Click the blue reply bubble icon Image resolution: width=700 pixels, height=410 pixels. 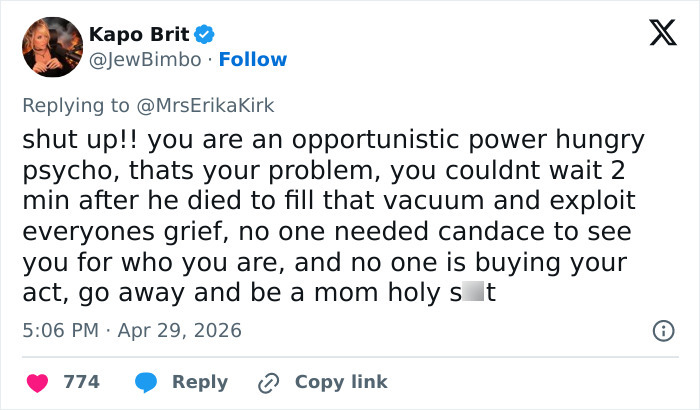click(147, 382)
